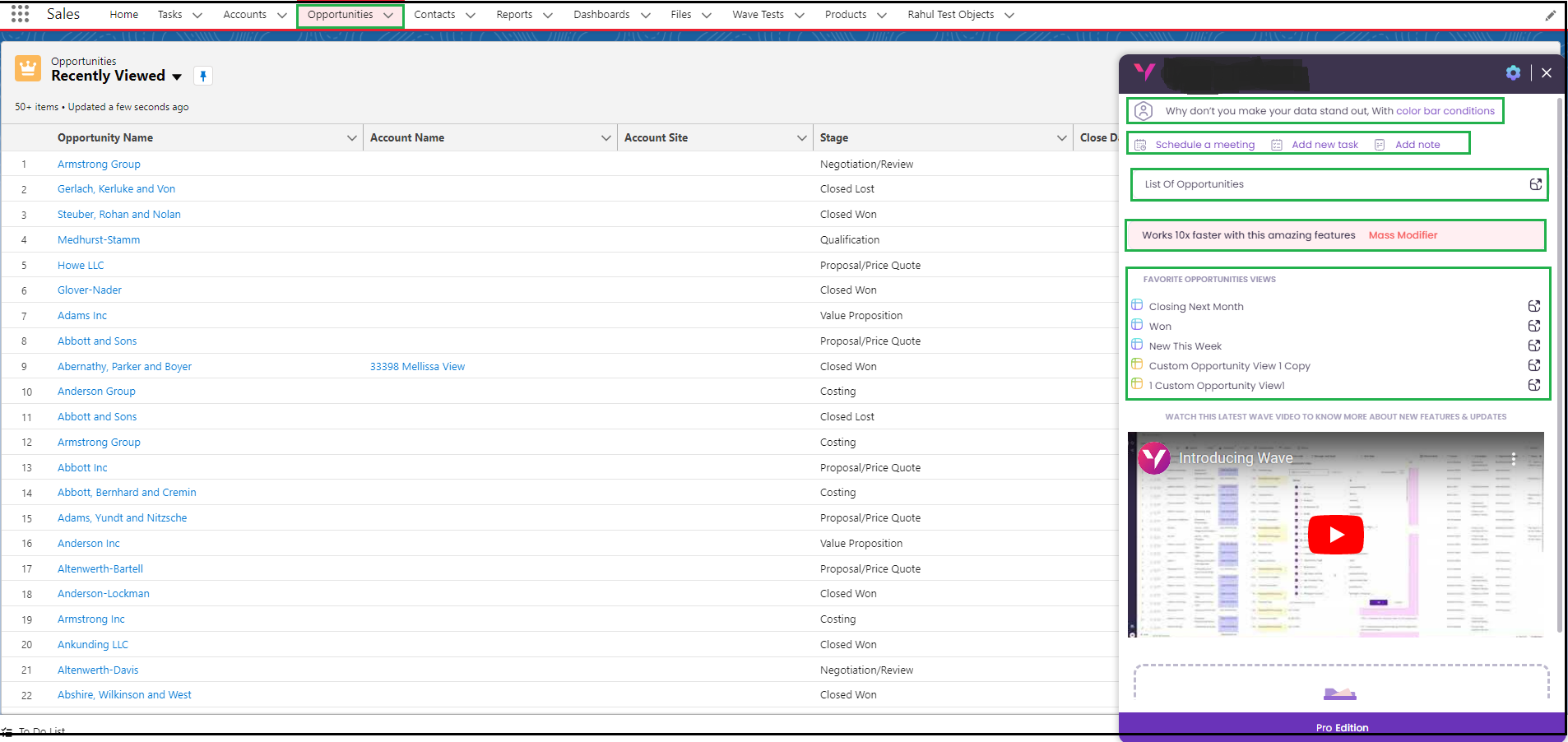Switch to the Wave Tests tab

[758, 15]
